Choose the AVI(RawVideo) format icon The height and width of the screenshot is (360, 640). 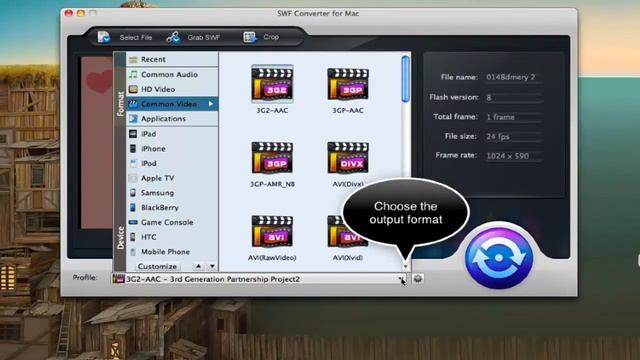click(272, 231)
